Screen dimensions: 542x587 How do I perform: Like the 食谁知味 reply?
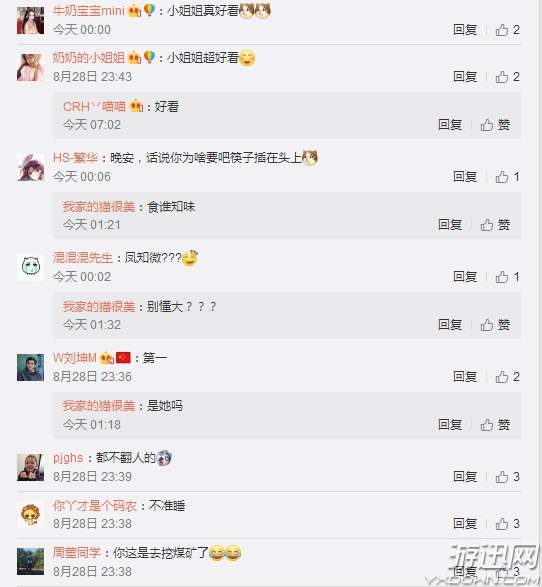[x=495, y=225]
